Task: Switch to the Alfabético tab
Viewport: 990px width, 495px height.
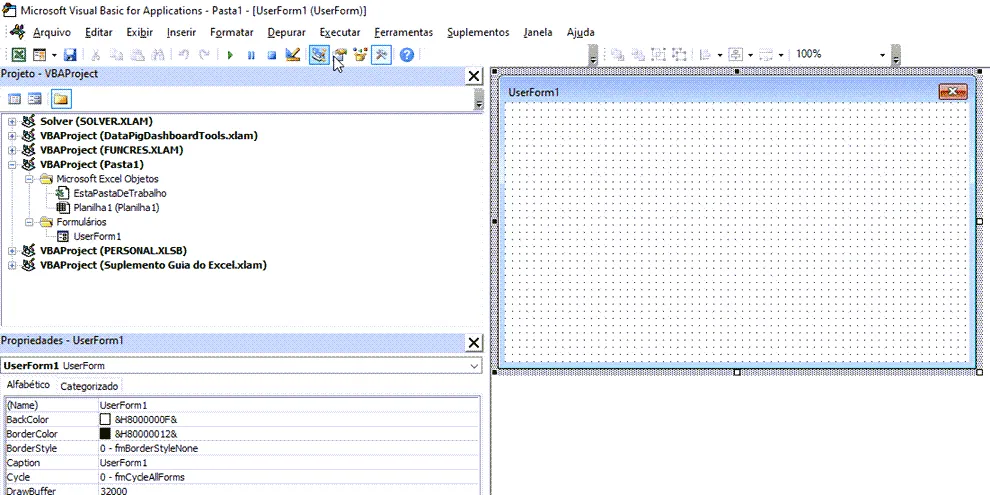Action: [28, 385]
